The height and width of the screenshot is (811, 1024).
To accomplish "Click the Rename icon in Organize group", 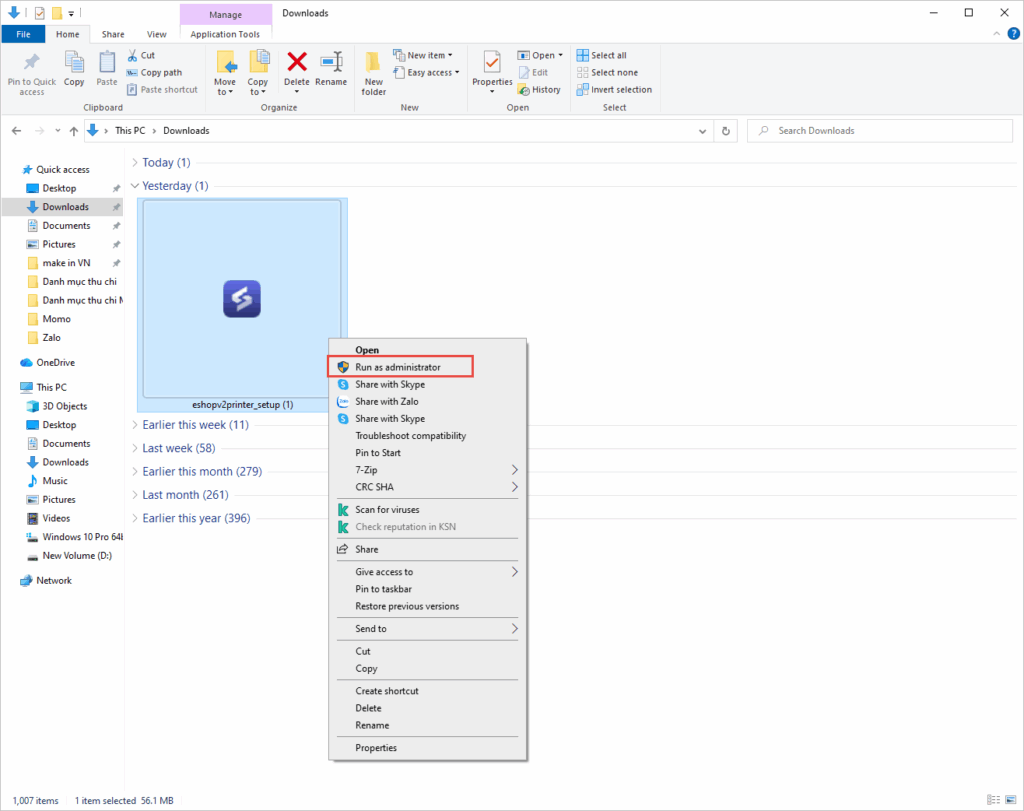I will pyautogui.click(x=331, y=63).
